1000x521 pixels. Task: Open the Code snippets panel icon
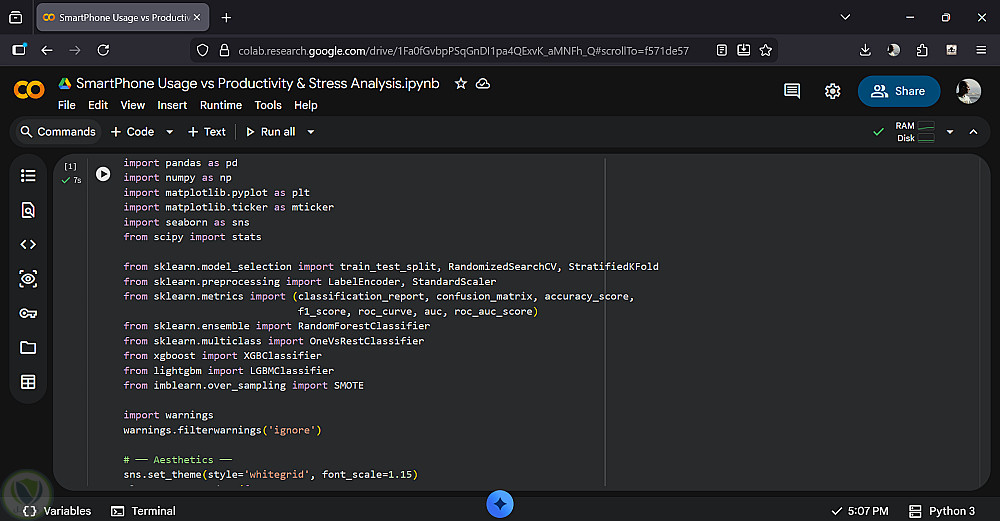point(28,244)
